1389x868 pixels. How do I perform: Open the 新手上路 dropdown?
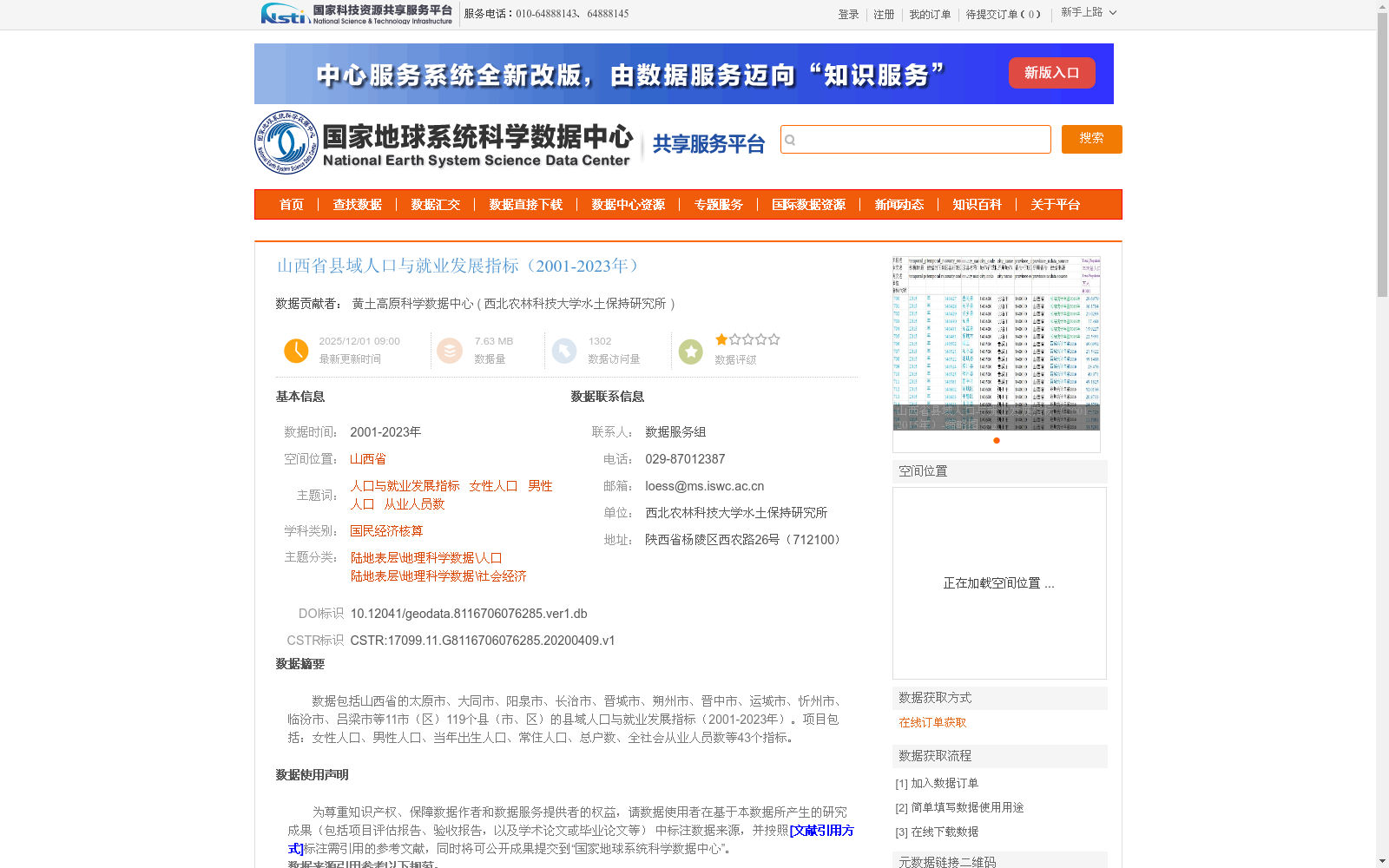click(x=1089, y=12)
